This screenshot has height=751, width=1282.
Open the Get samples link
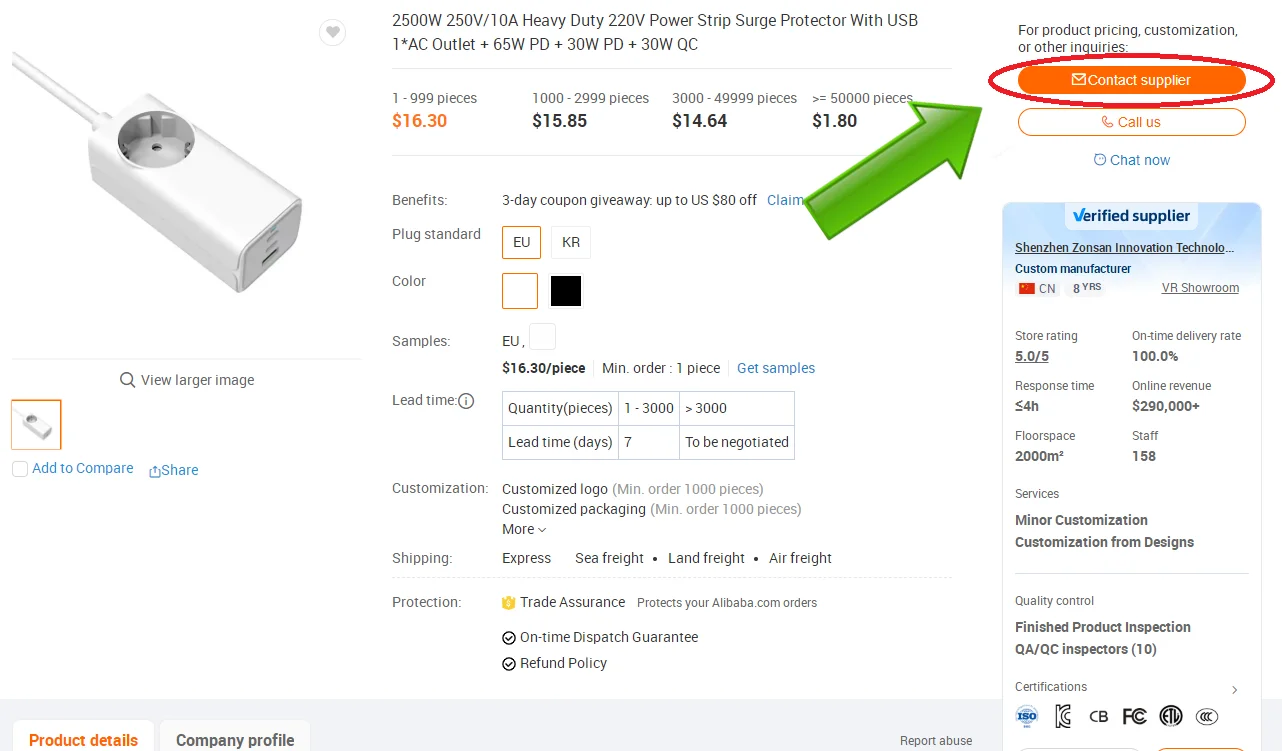[776, 368]
